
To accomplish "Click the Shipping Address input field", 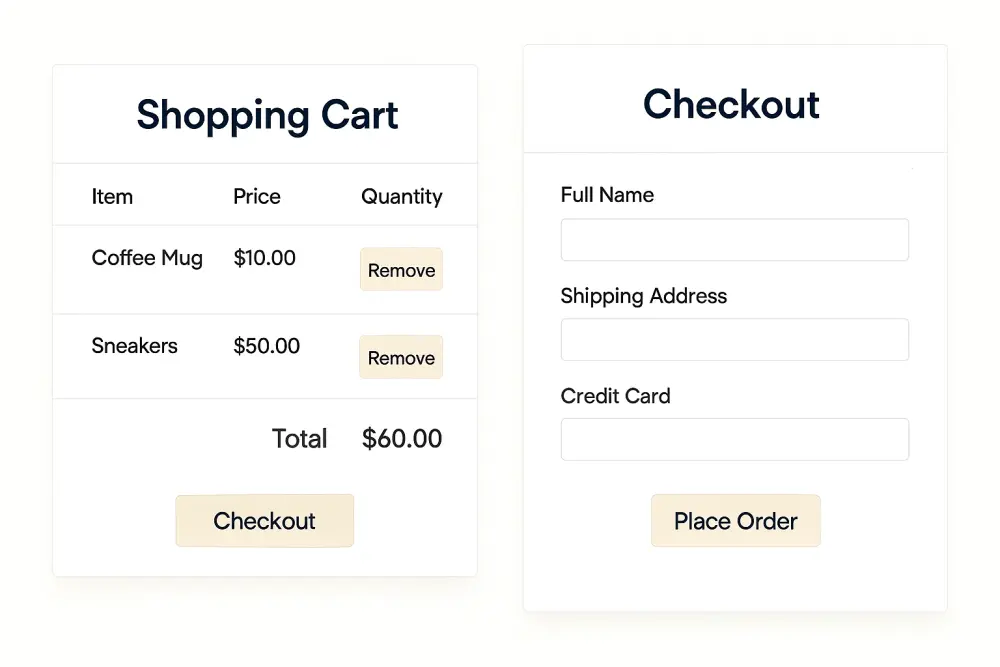I will coord(734,339).
